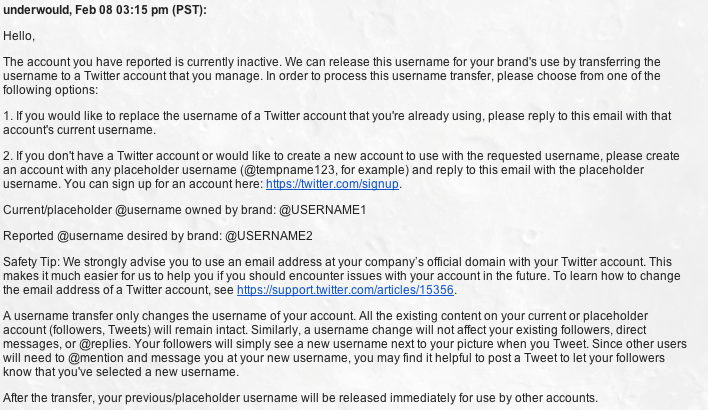
Task: Click 'Reported @username desired by brand' label
Action: 112,236
